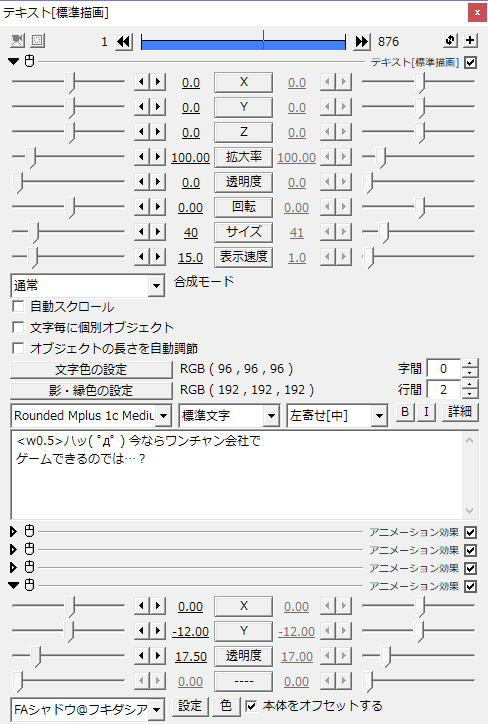Enable the 自動スクロール checkbox

tap(18, 307)
